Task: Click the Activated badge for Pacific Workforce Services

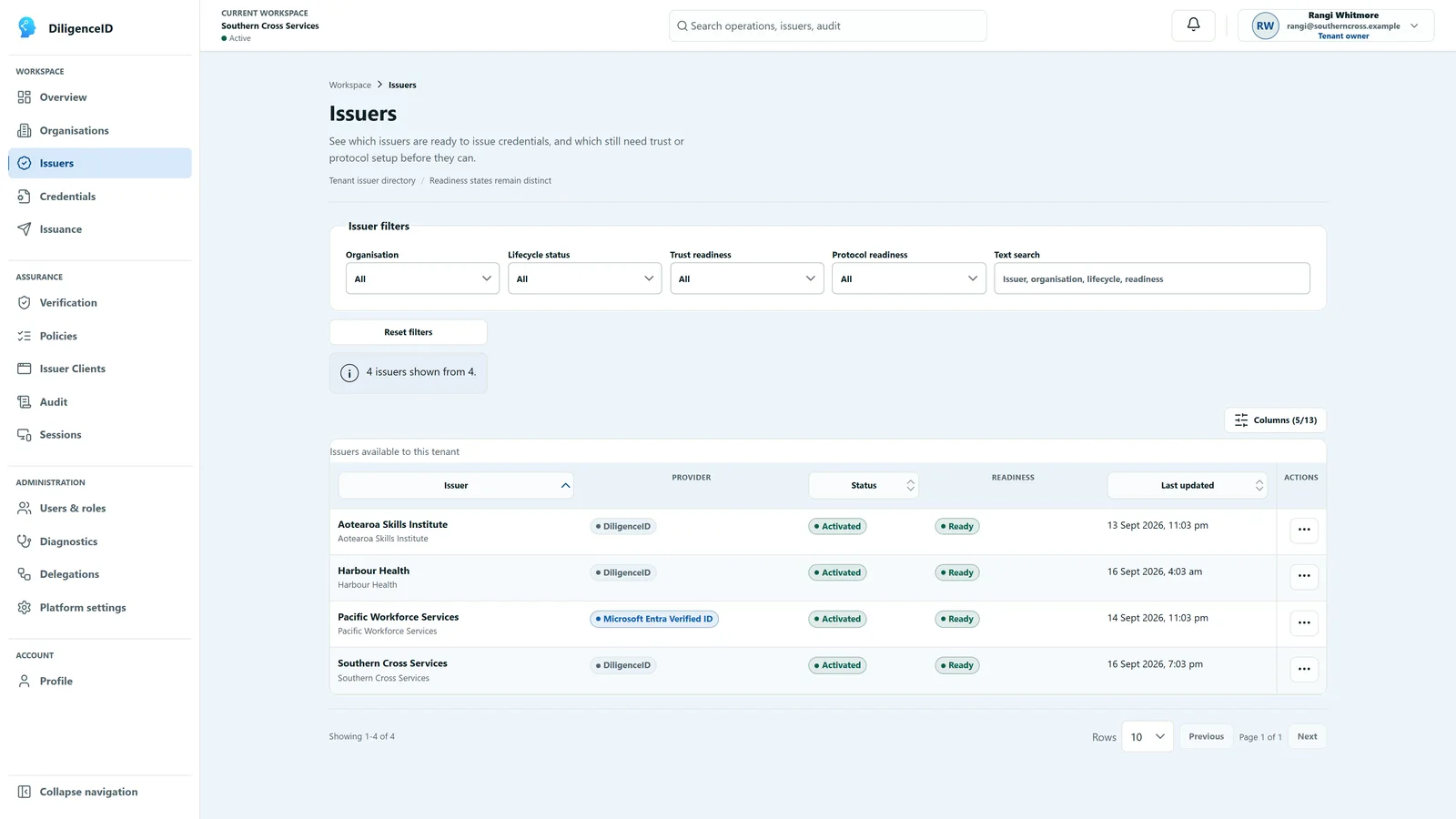Action: coord(837,619)
